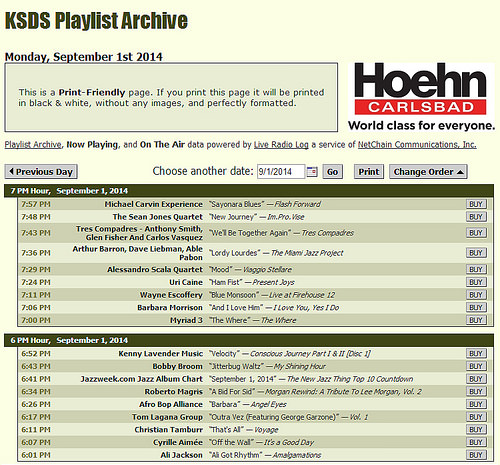The height and width of the screenshot is (465, 500).
Task: Toggle the Change Order sorting button
Action: (x=428, y=172)
